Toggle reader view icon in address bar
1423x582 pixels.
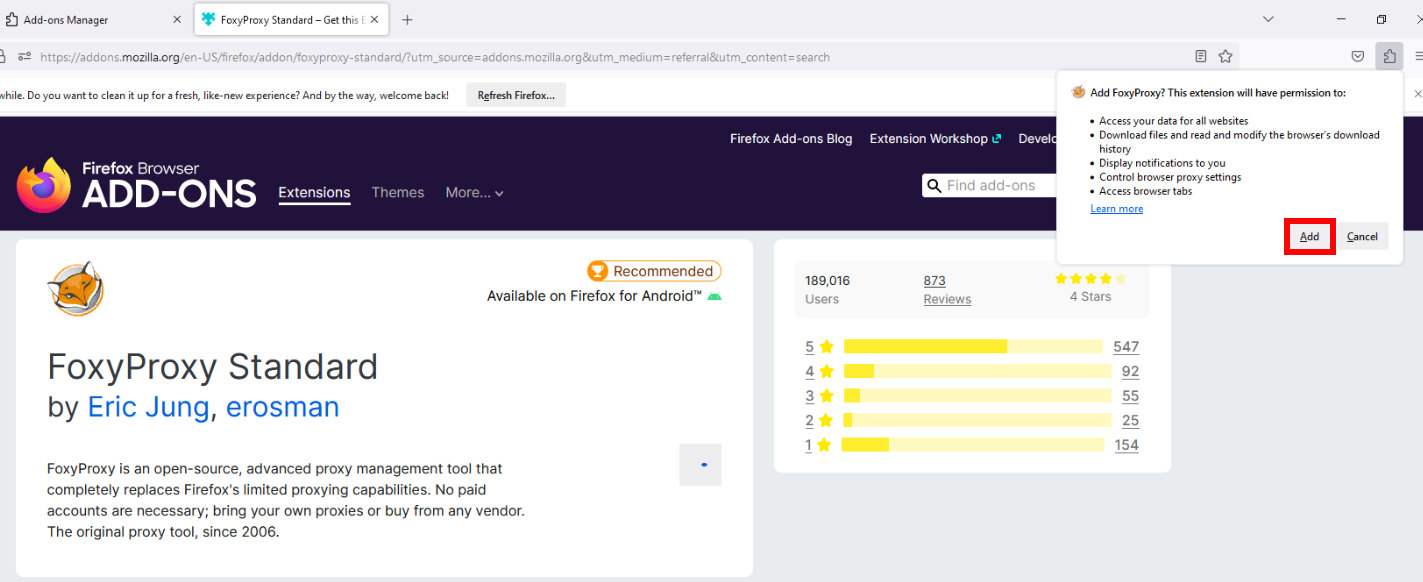[1201, 57]
